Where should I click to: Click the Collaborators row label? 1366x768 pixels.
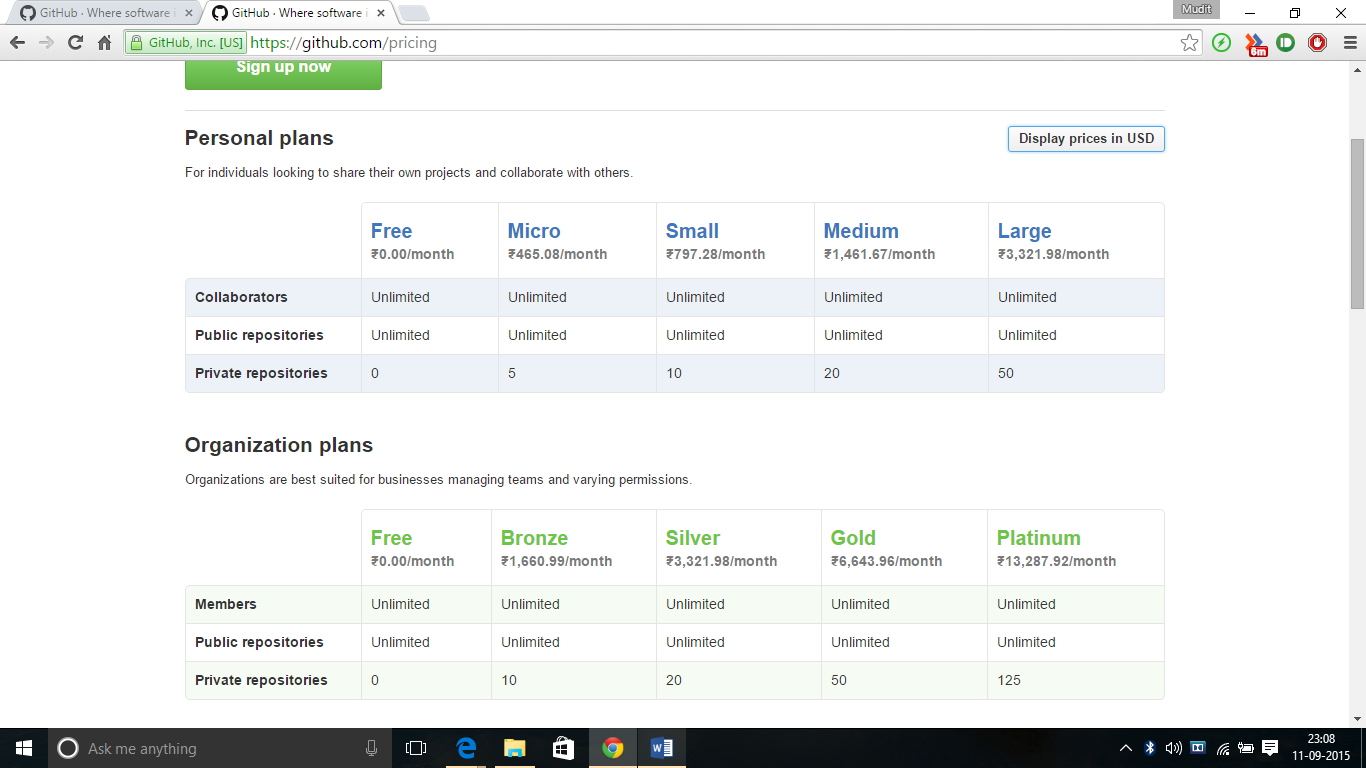[x=241, y=297]
